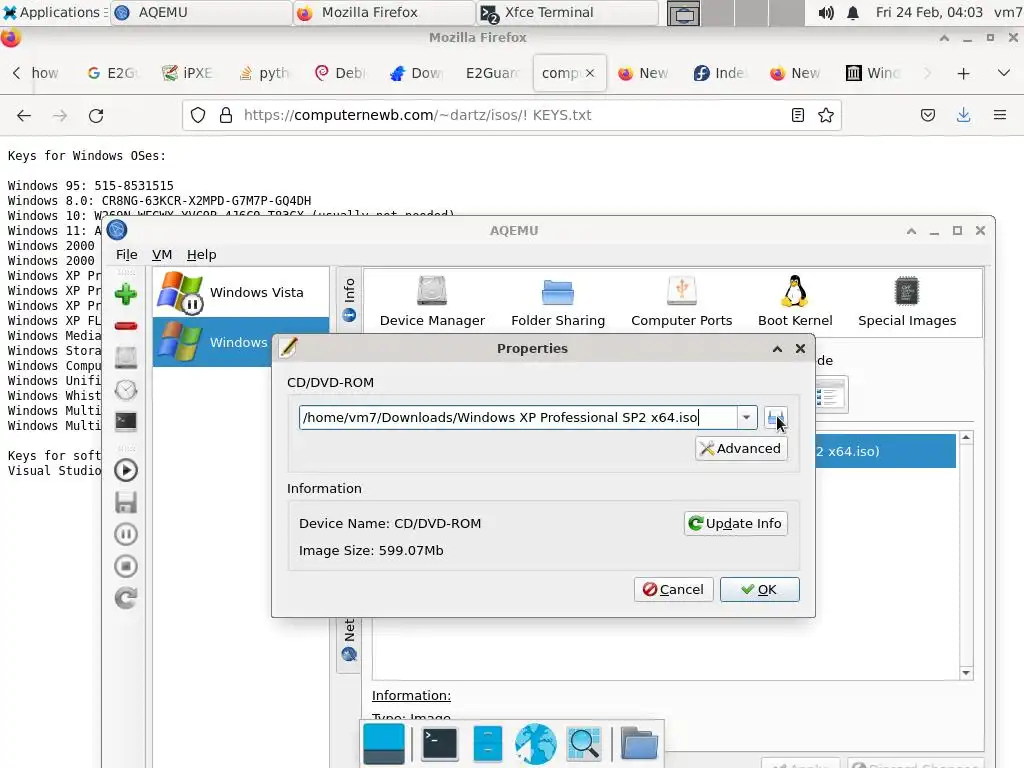
Task: Open AQEMU VM menu
Action: (161, 255)
